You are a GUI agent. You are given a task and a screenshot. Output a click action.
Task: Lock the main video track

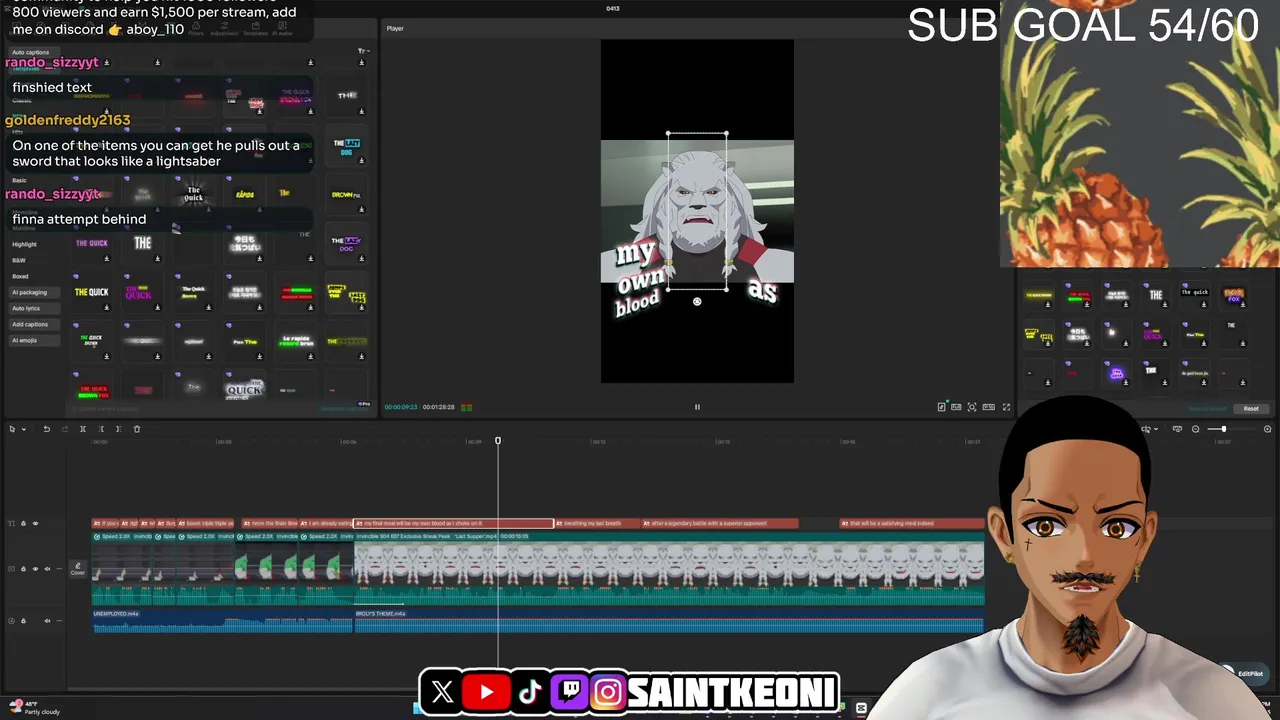pos(23,569)
